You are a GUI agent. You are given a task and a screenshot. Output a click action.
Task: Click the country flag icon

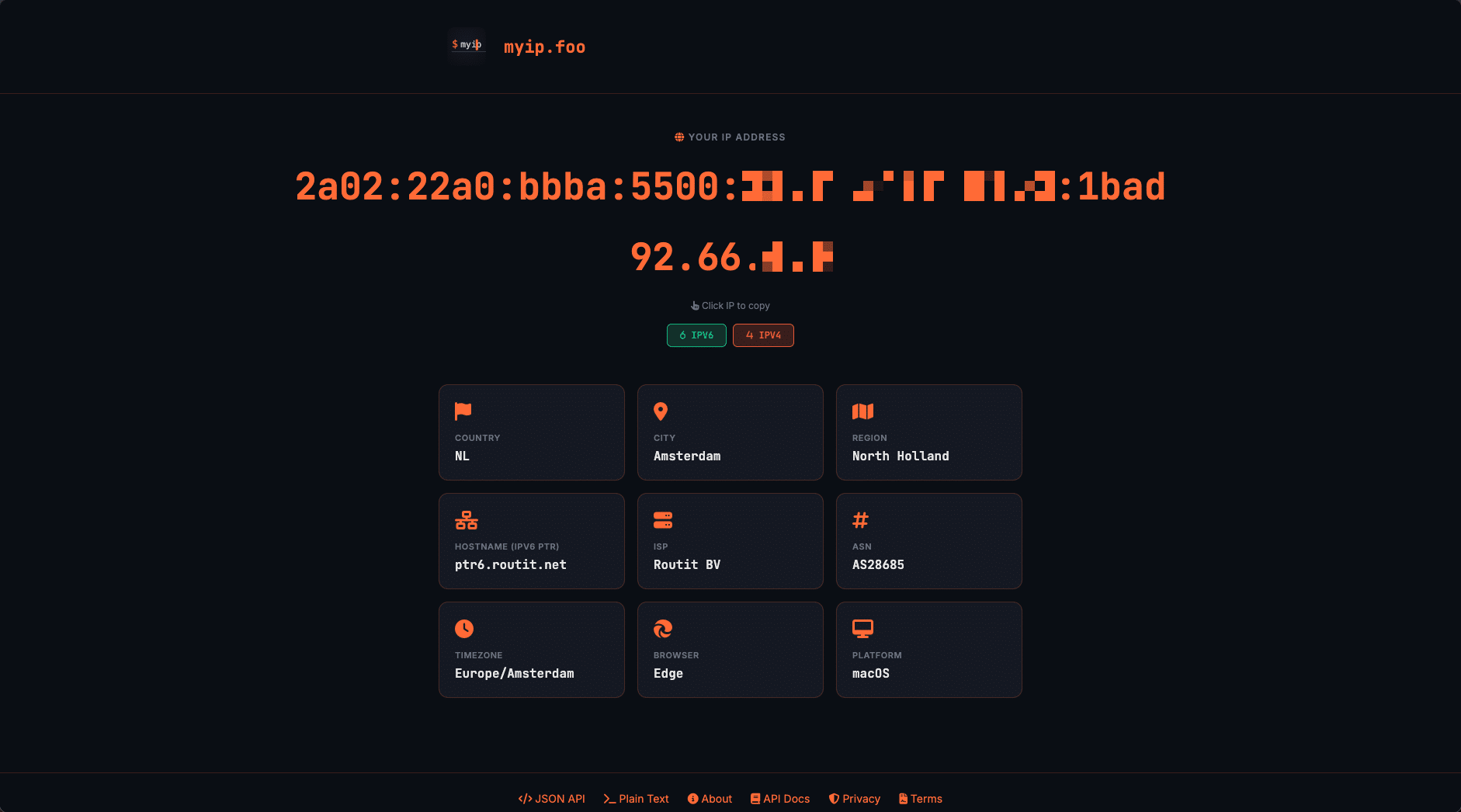click(x=463, y=411)
